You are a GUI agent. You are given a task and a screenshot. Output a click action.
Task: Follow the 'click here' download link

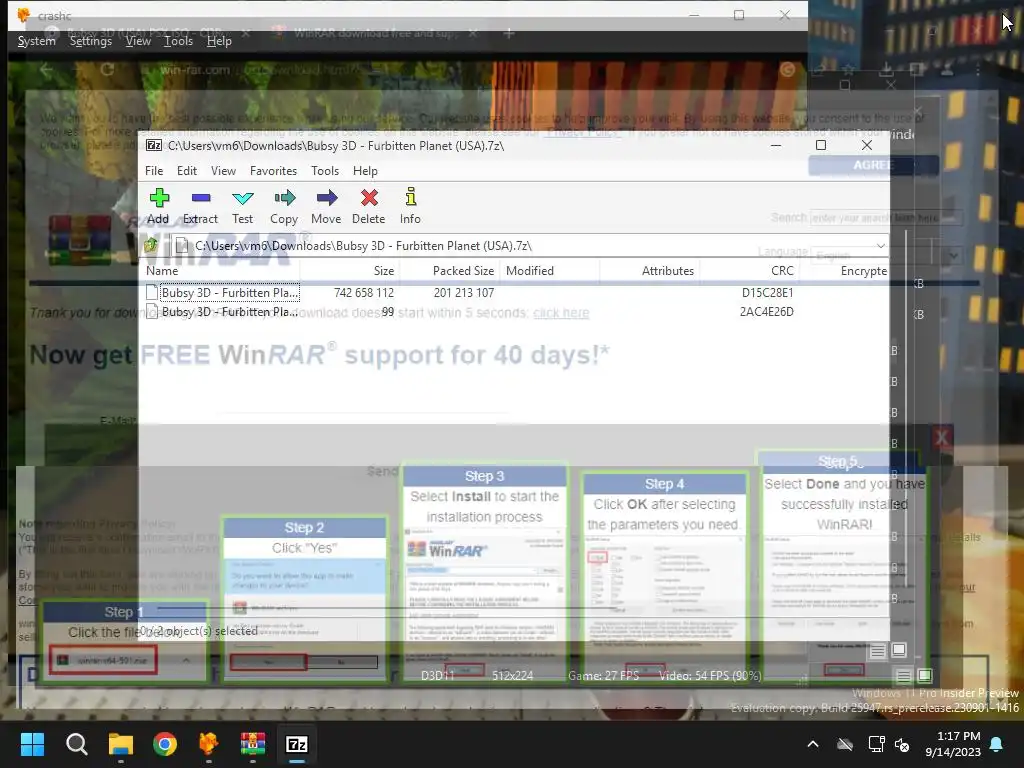pos(561,313)
